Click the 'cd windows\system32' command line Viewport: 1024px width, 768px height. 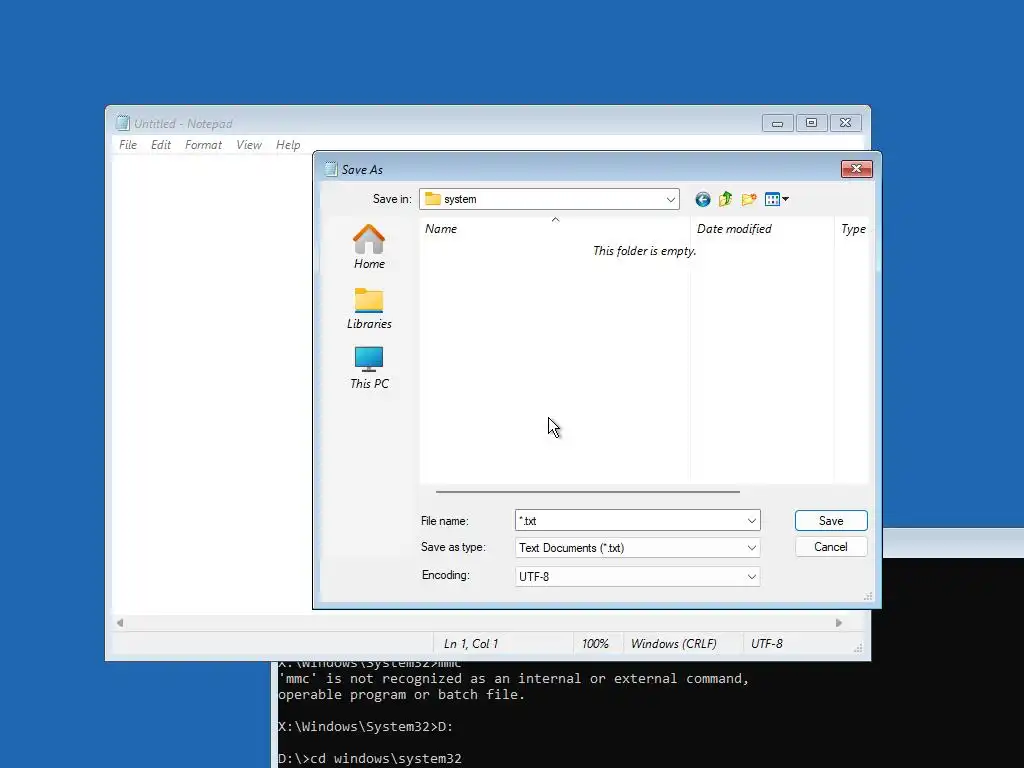coord(370,759)
